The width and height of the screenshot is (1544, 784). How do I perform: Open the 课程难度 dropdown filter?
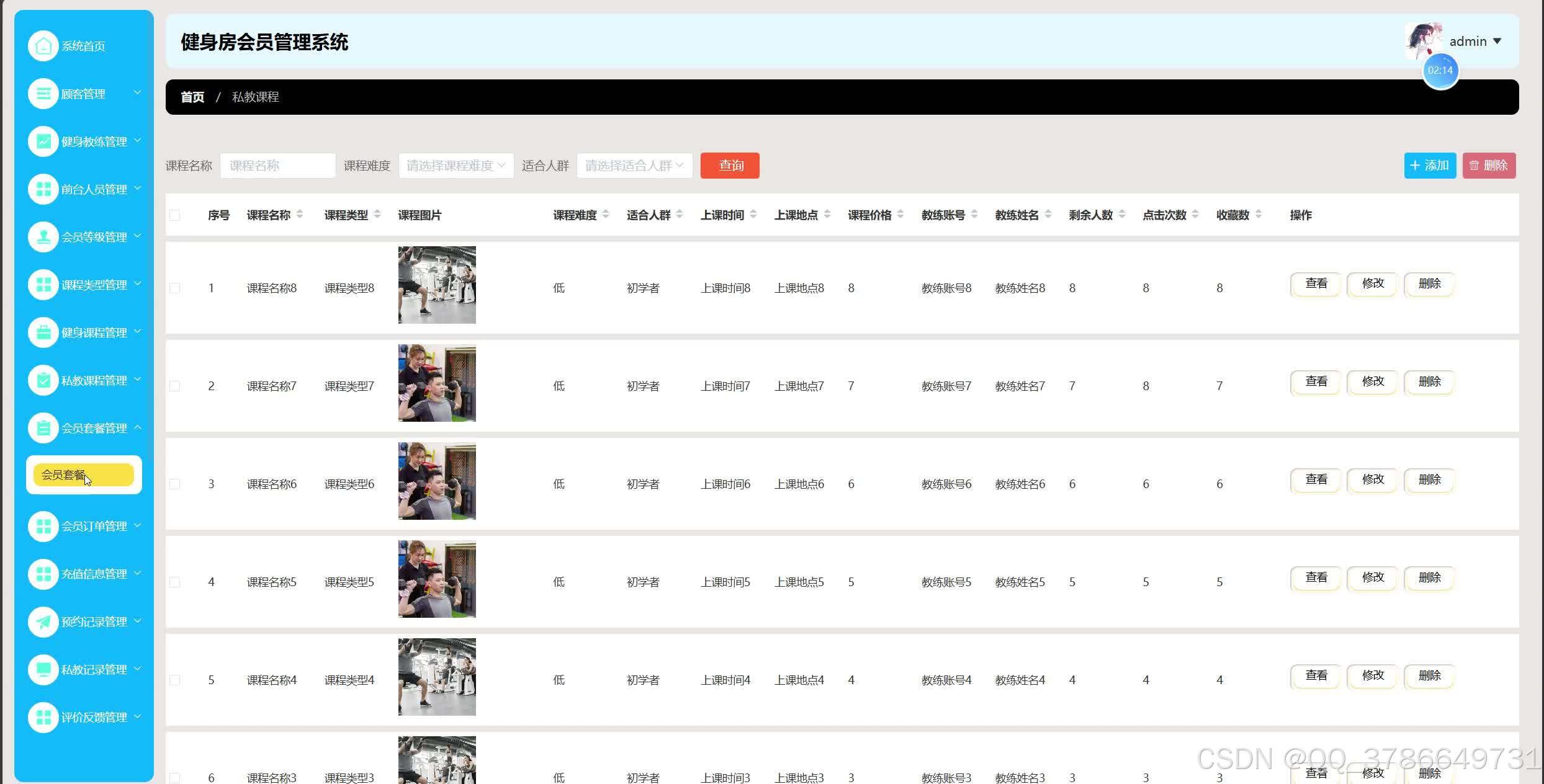pyautogui.click(x=456, y=166)
